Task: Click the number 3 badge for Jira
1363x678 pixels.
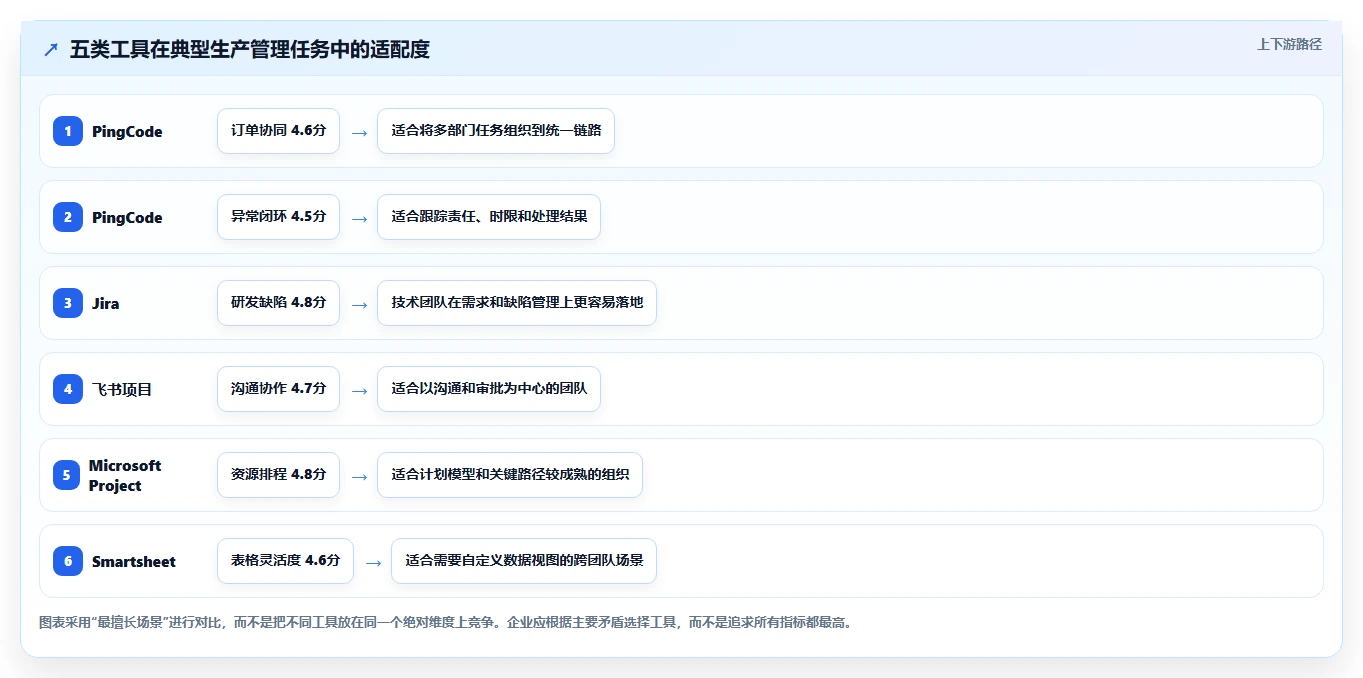Action: pyautogui.click(x=68, y=303)
